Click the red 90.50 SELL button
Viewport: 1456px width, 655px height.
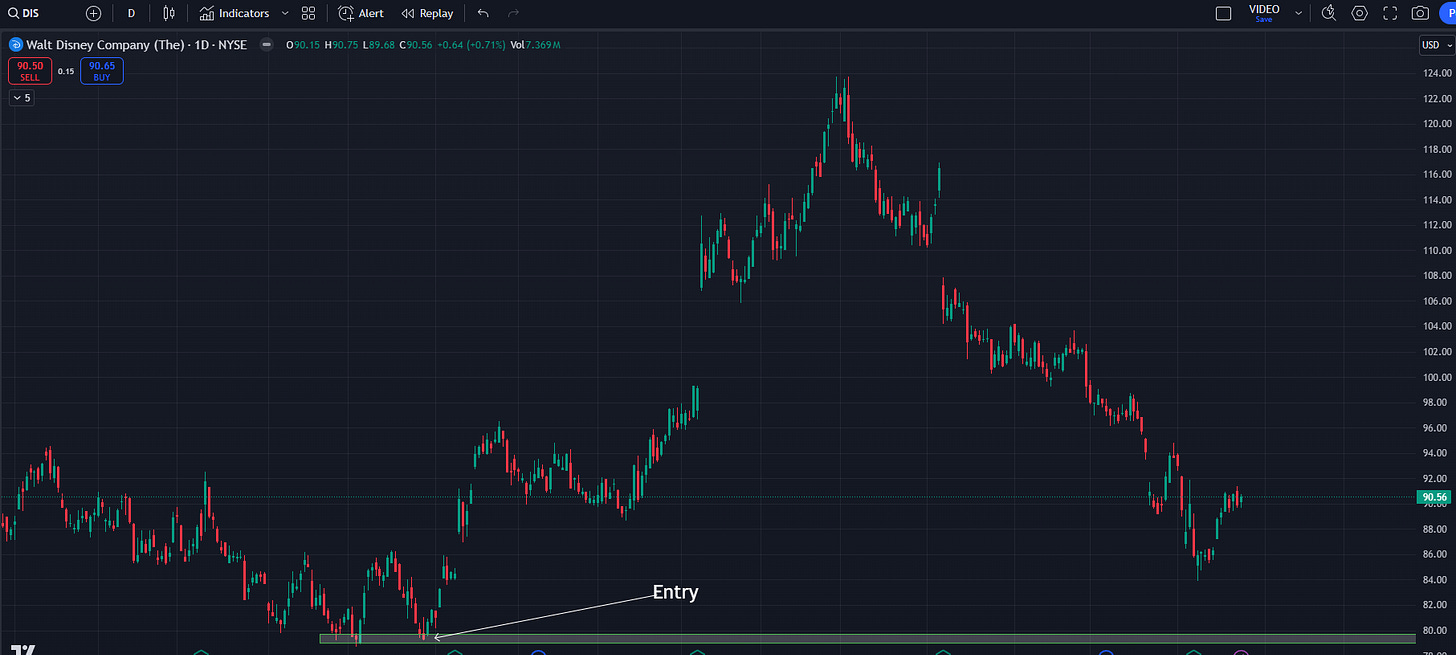pyautogui.click(x=30, y=70)
